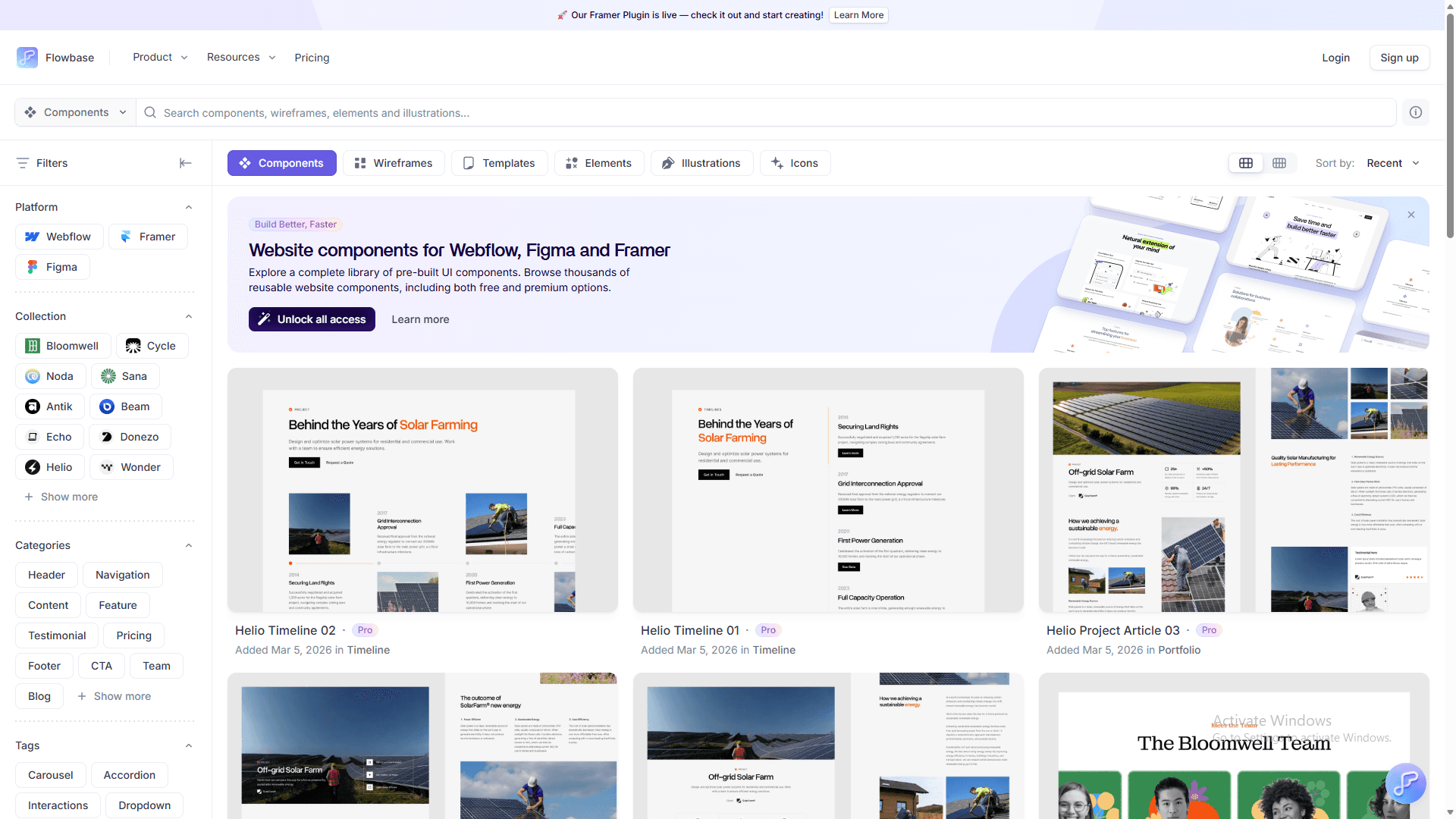The height and width of the screenshot is (819, 1456).
Task: Collapse the Categories filter section
Action: (189, 545)
